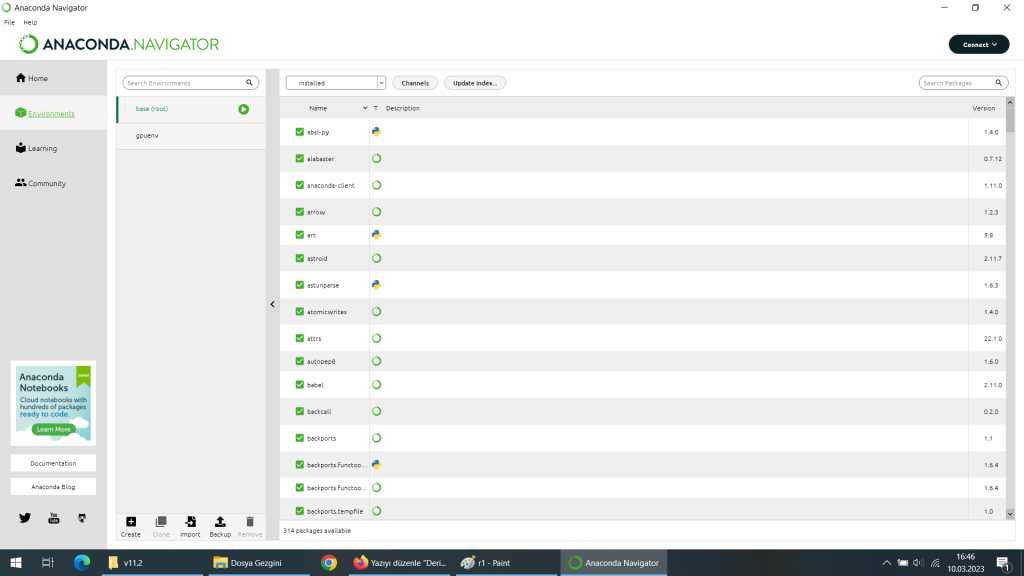Image resolution: width=1024 pixels, height=576 pixels.
Task: Click the Search Packages input field
Action: (x=957, y=83)
